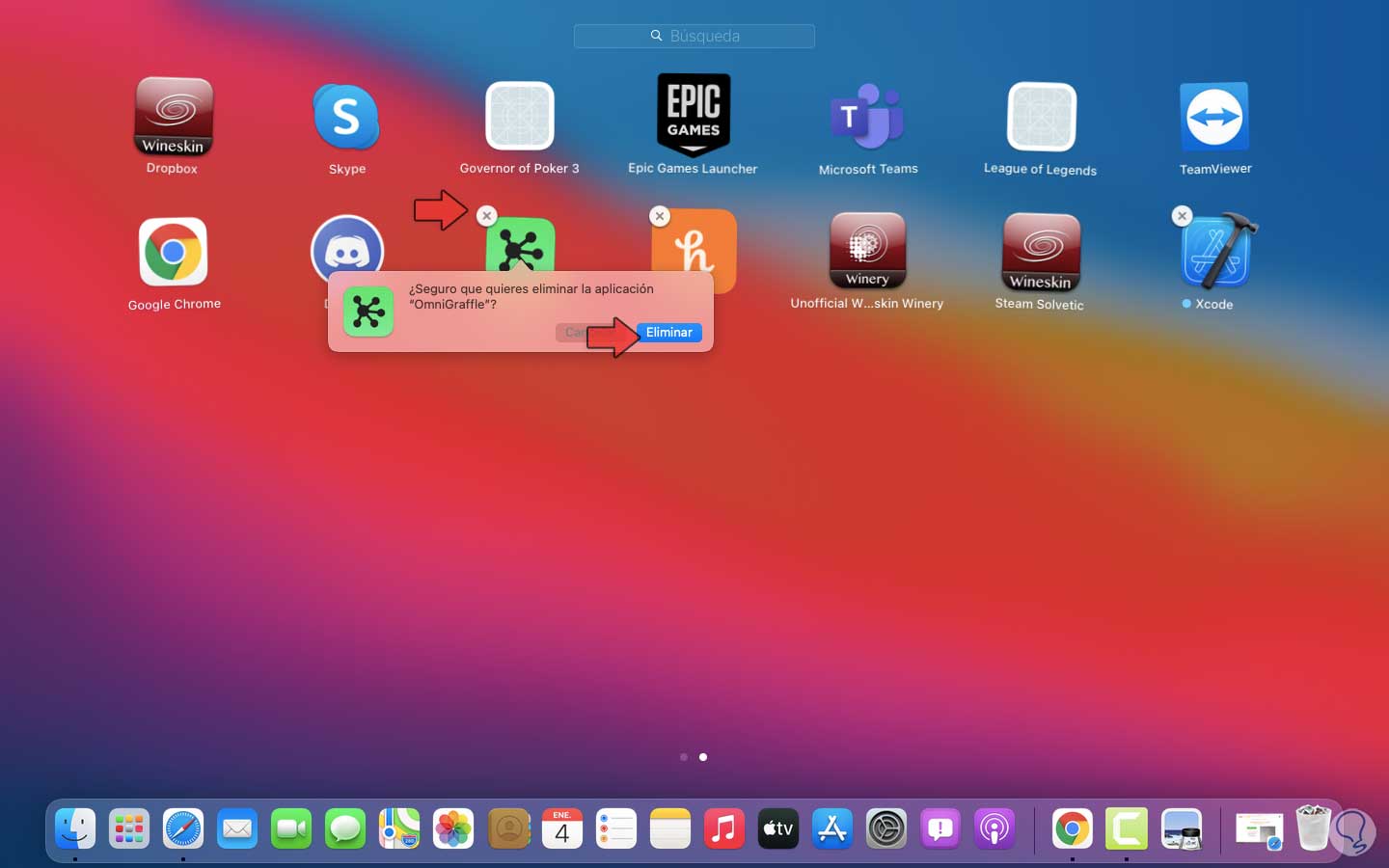1389x868 pixels.
Task: Open the Dropbox Wineskin app
Action: [x=173, y=117]
